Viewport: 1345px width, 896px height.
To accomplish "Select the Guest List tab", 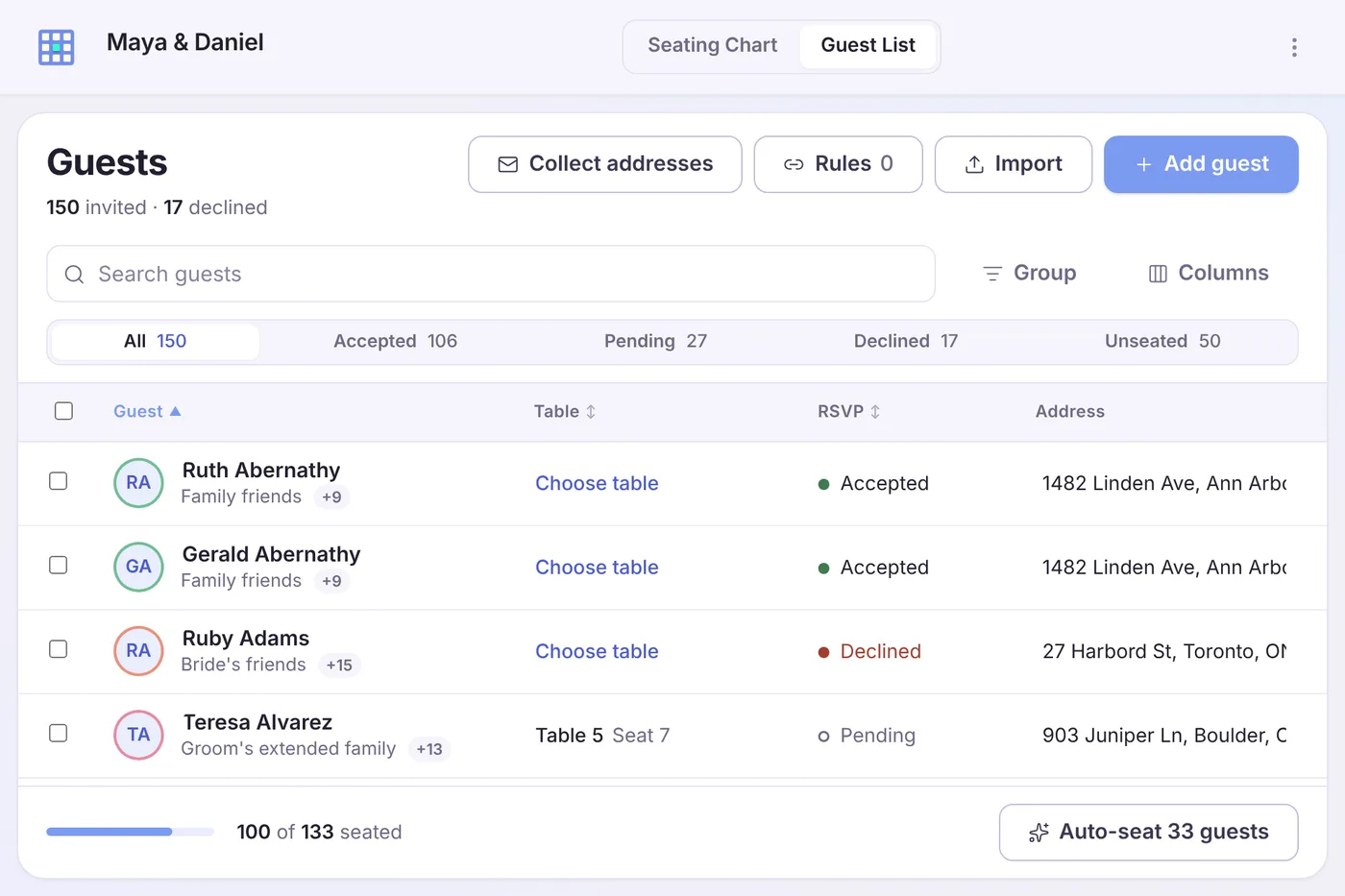I will (x=868, y=45).
